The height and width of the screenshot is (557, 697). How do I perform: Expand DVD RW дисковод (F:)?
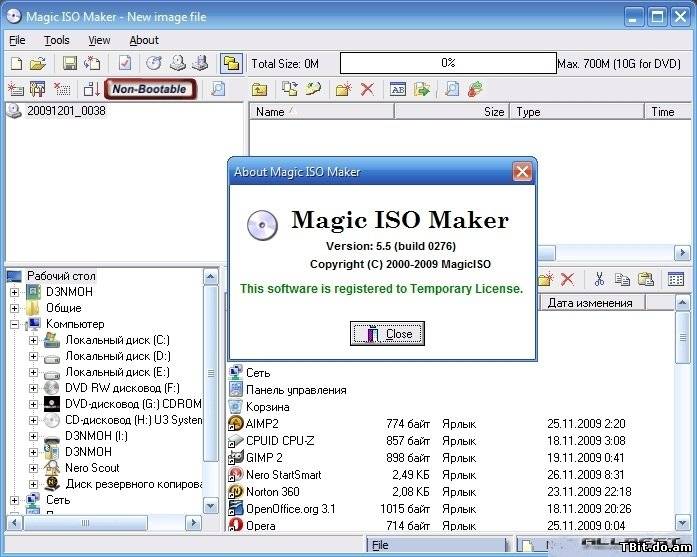[x=33, y=389]
